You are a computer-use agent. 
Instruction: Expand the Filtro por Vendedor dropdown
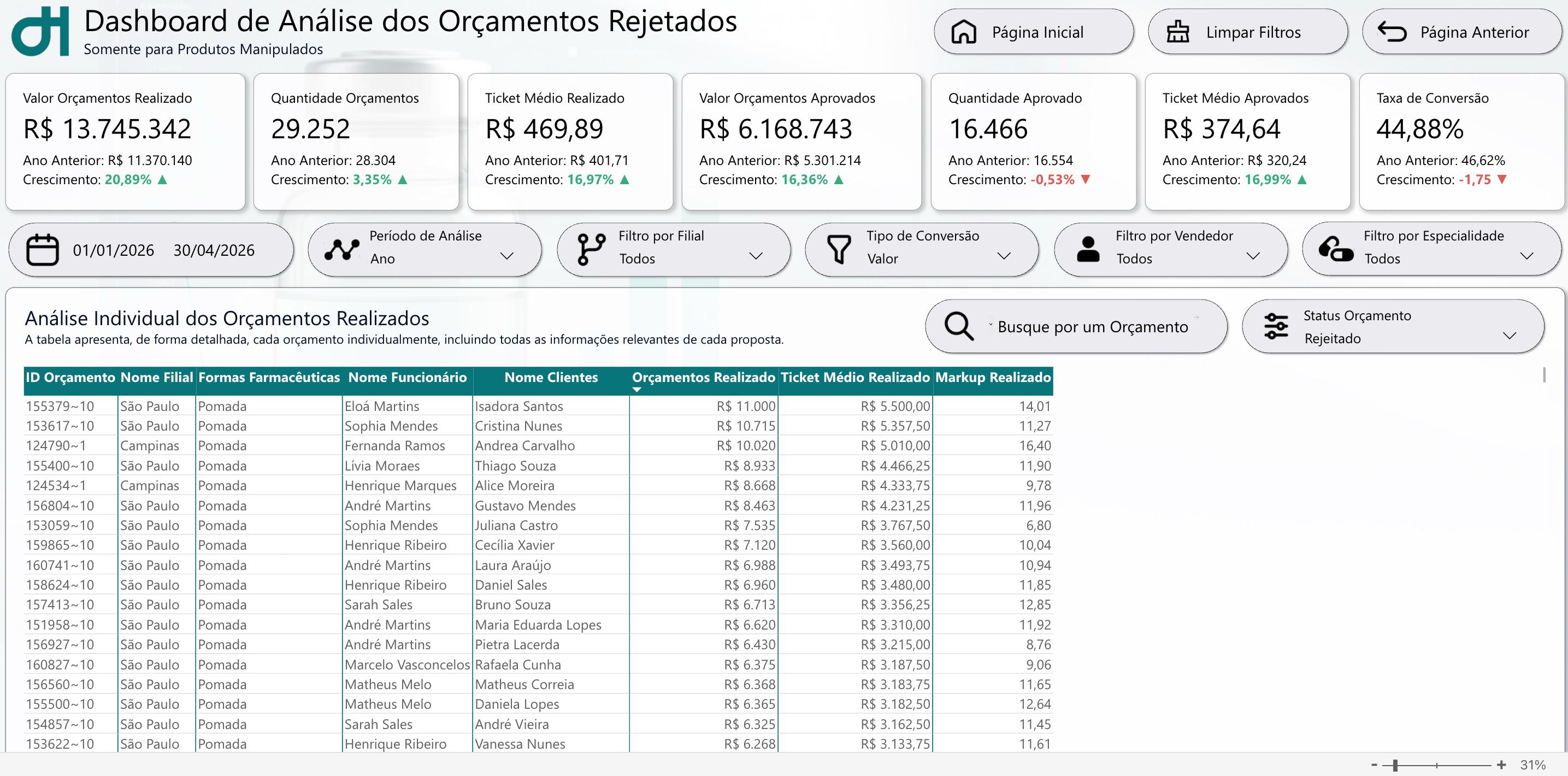(x=1253, y=256)
